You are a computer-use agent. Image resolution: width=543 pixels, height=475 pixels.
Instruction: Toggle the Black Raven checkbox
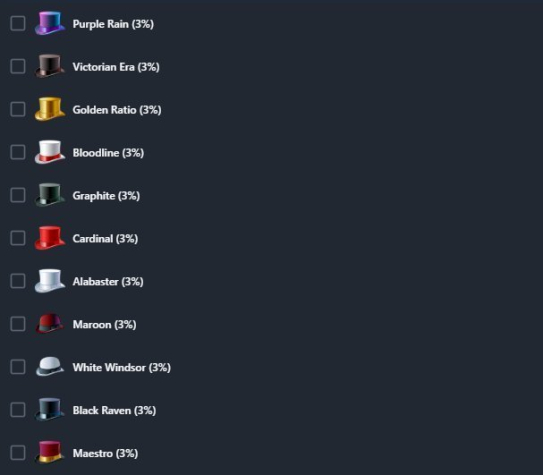coord(18,410)
